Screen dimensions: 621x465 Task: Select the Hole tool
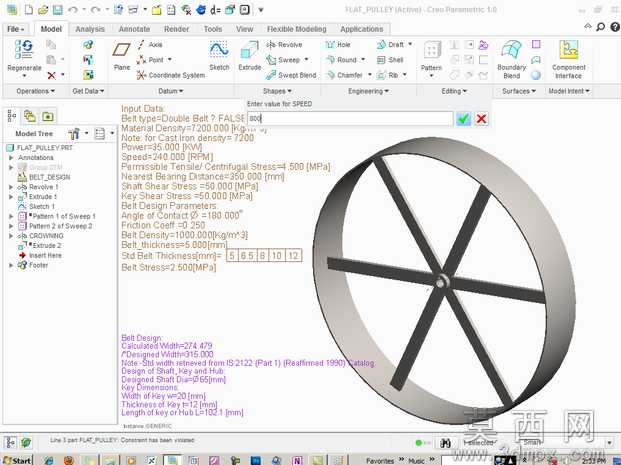[338, 45]
